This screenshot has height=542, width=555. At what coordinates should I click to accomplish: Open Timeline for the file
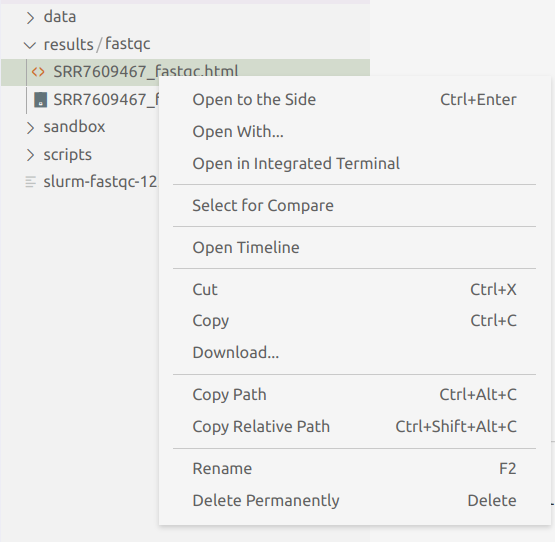click(354, 247)
